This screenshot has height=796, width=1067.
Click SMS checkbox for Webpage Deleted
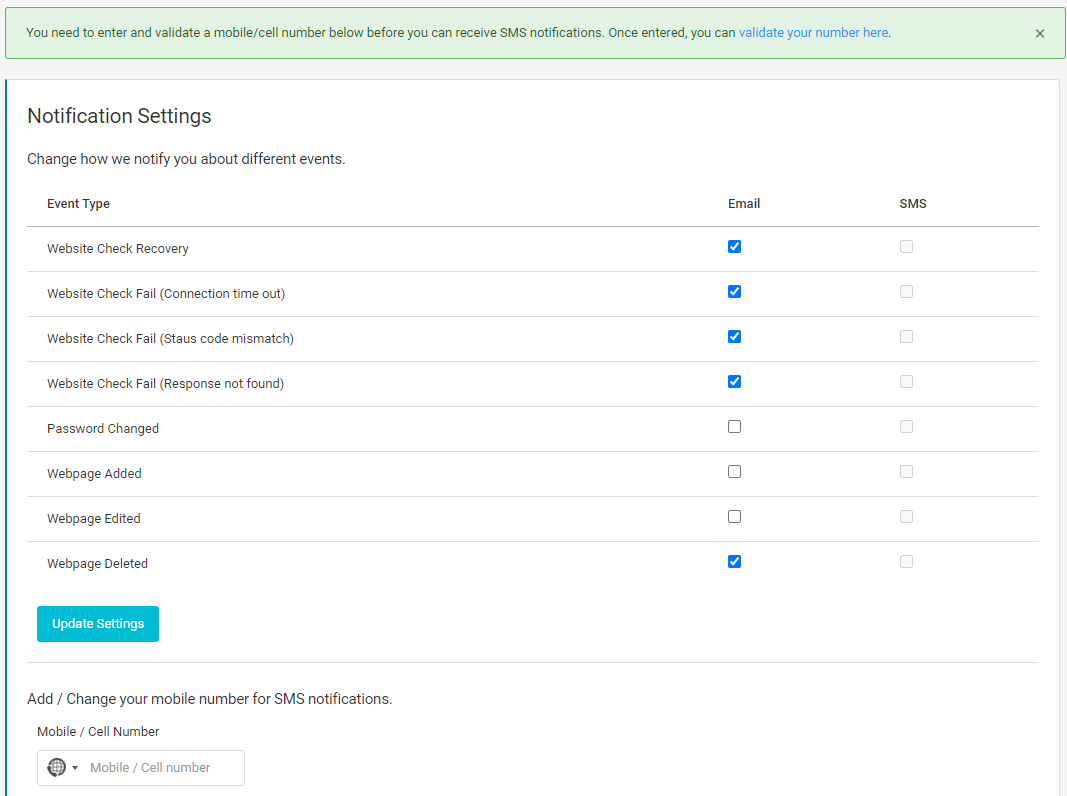906,562
